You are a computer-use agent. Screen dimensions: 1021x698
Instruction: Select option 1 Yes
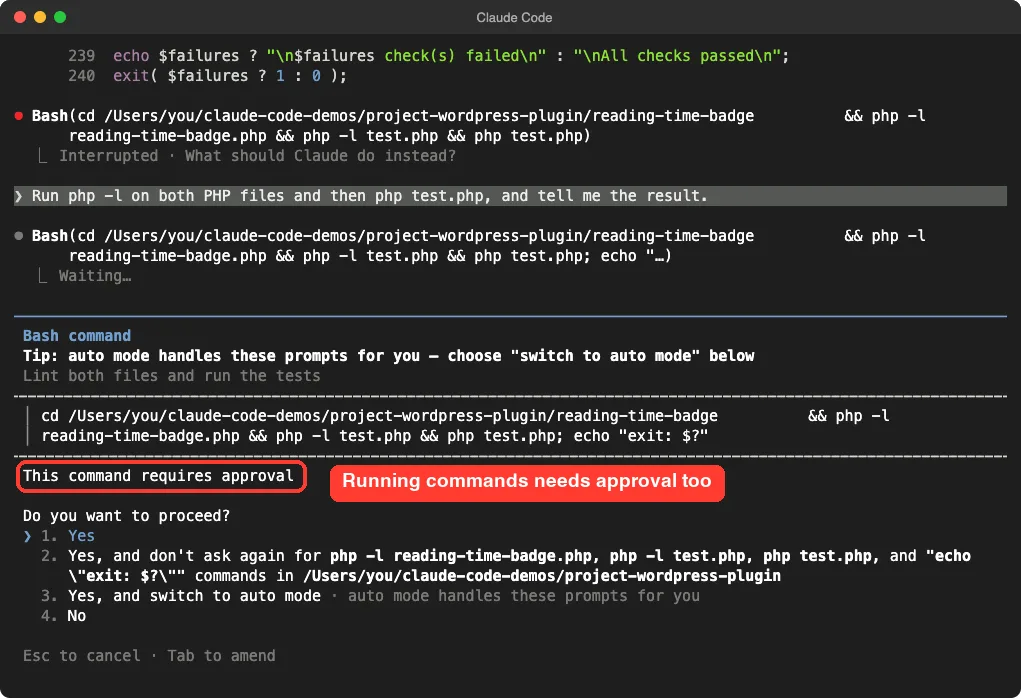tap(68, 536)
